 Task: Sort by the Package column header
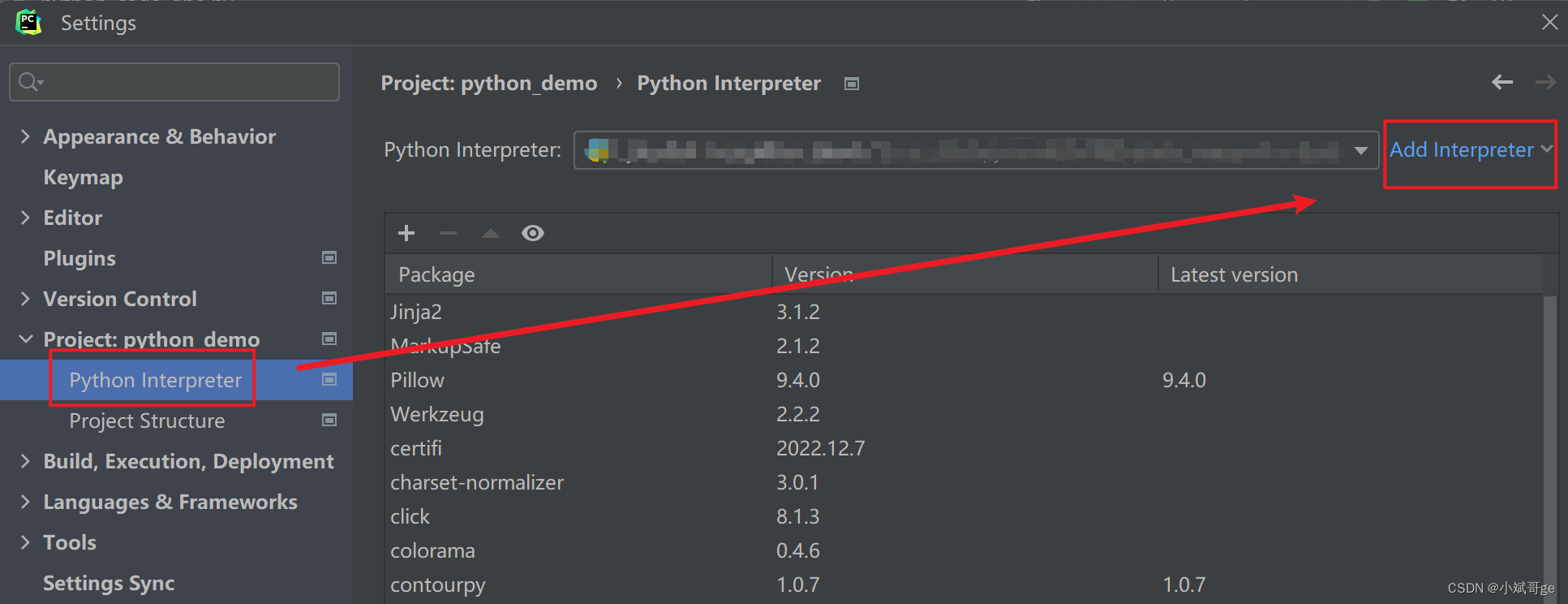click(x=578, y=274)
